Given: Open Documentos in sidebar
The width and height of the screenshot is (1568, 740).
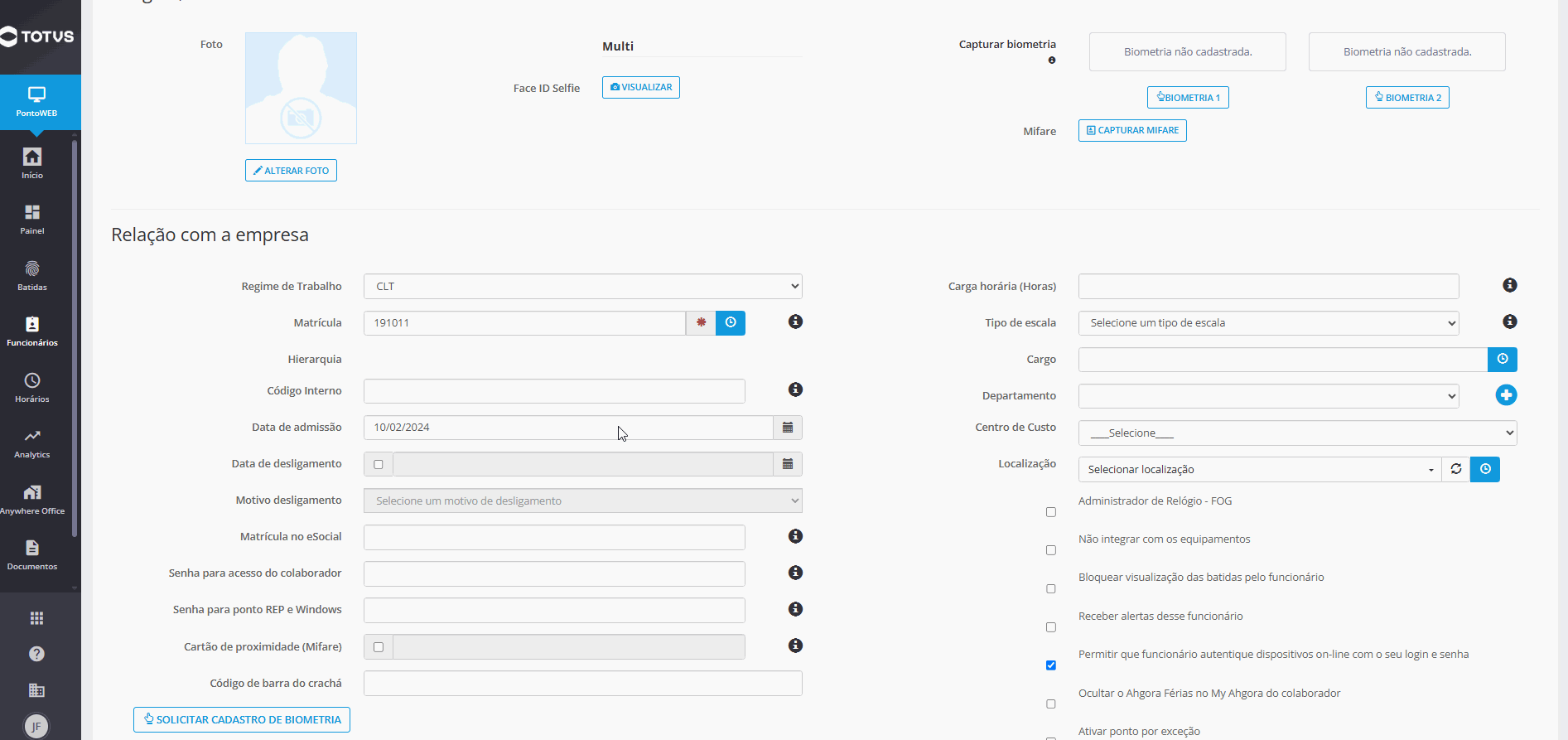Looking at the screenshot, I should [32, 555].
